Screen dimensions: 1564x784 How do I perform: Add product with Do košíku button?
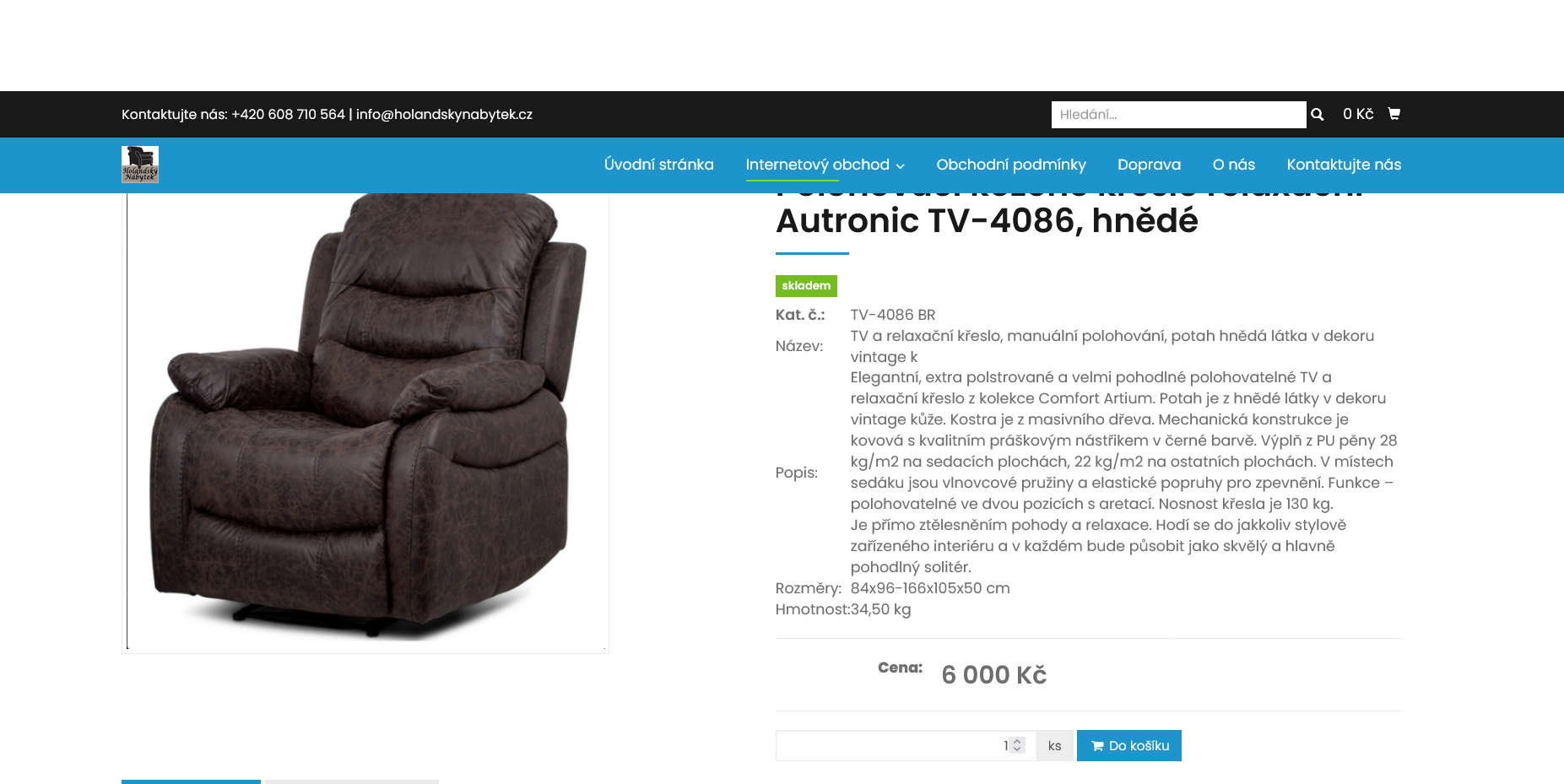click(x=1129, y=745)
